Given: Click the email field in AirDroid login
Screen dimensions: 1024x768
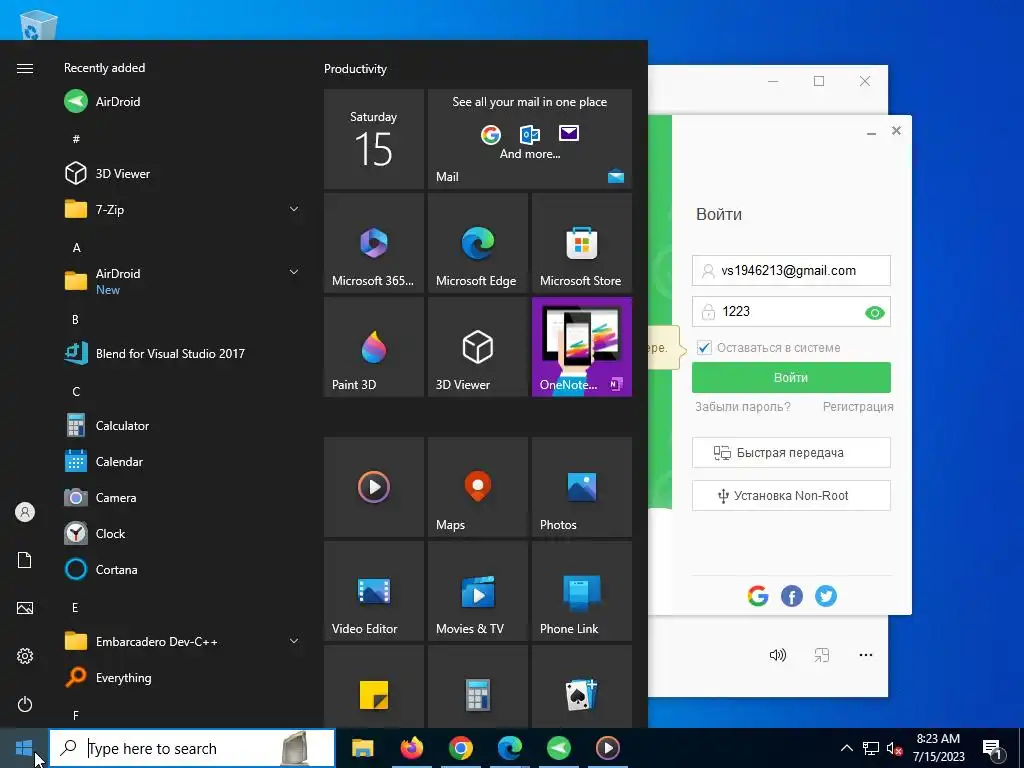Looking at the screenshot, I should click(791, 270).
